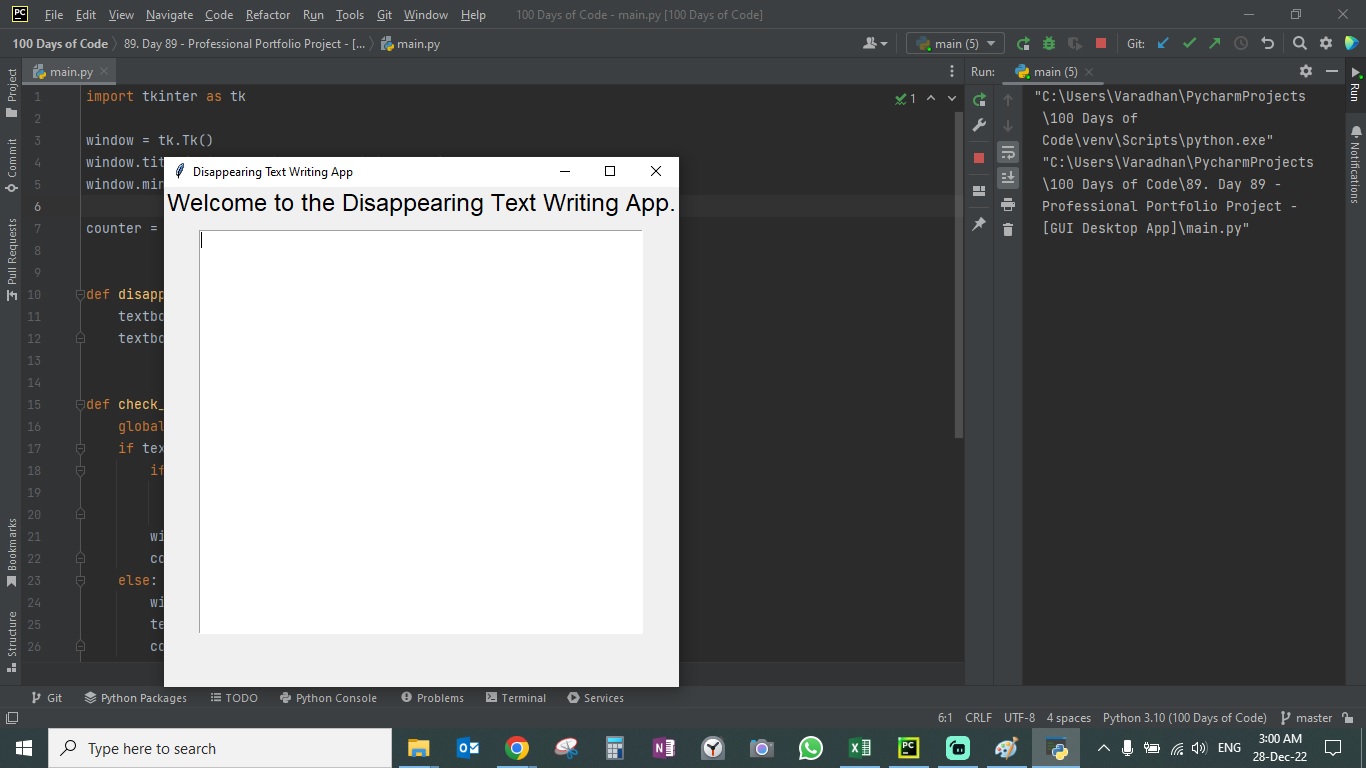Click inside the Disappearing Text app text area
1366x770 pixels.
420,430
